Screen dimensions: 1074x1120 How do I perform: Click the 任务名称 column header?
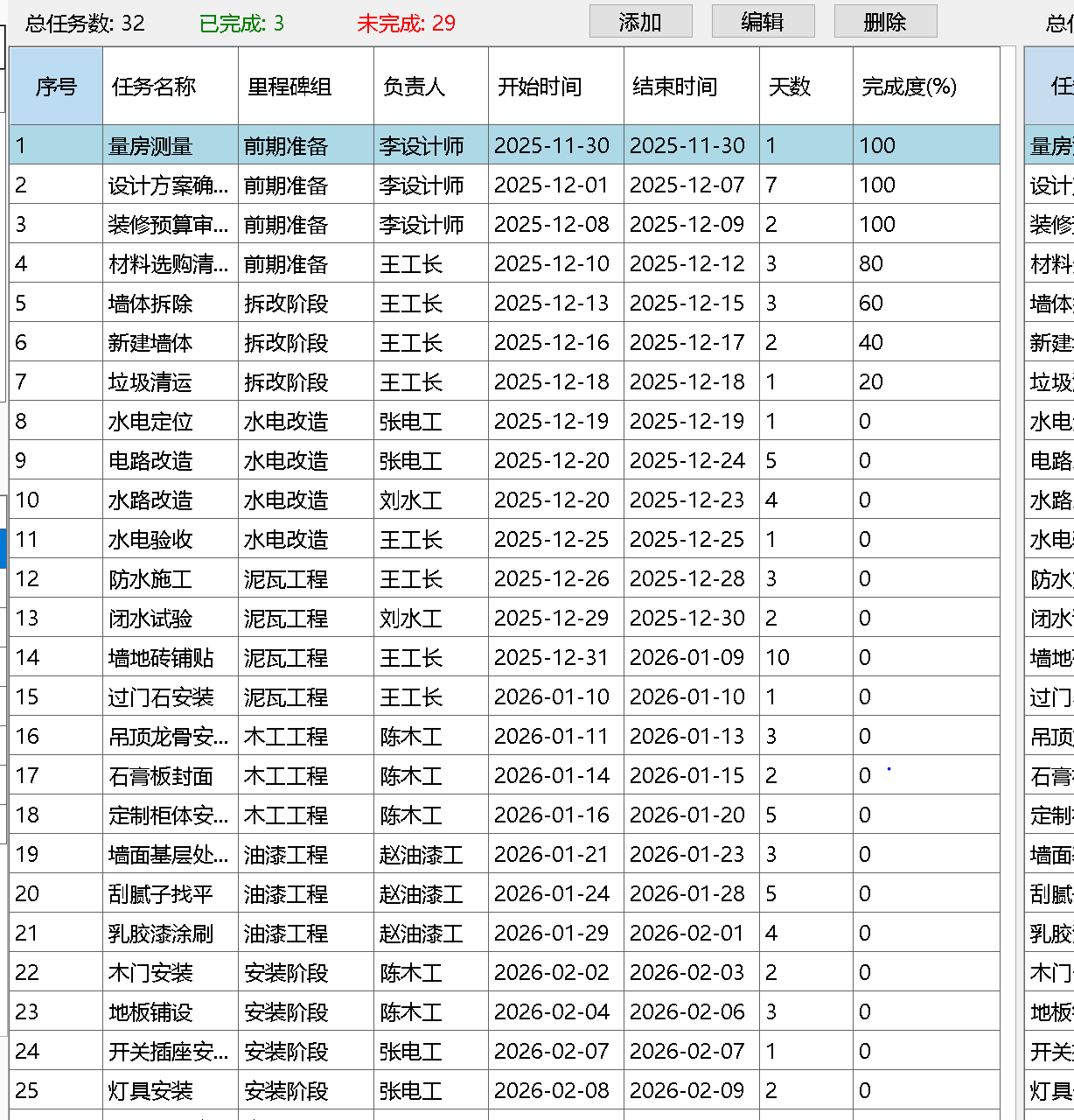(x=170, y=87)
